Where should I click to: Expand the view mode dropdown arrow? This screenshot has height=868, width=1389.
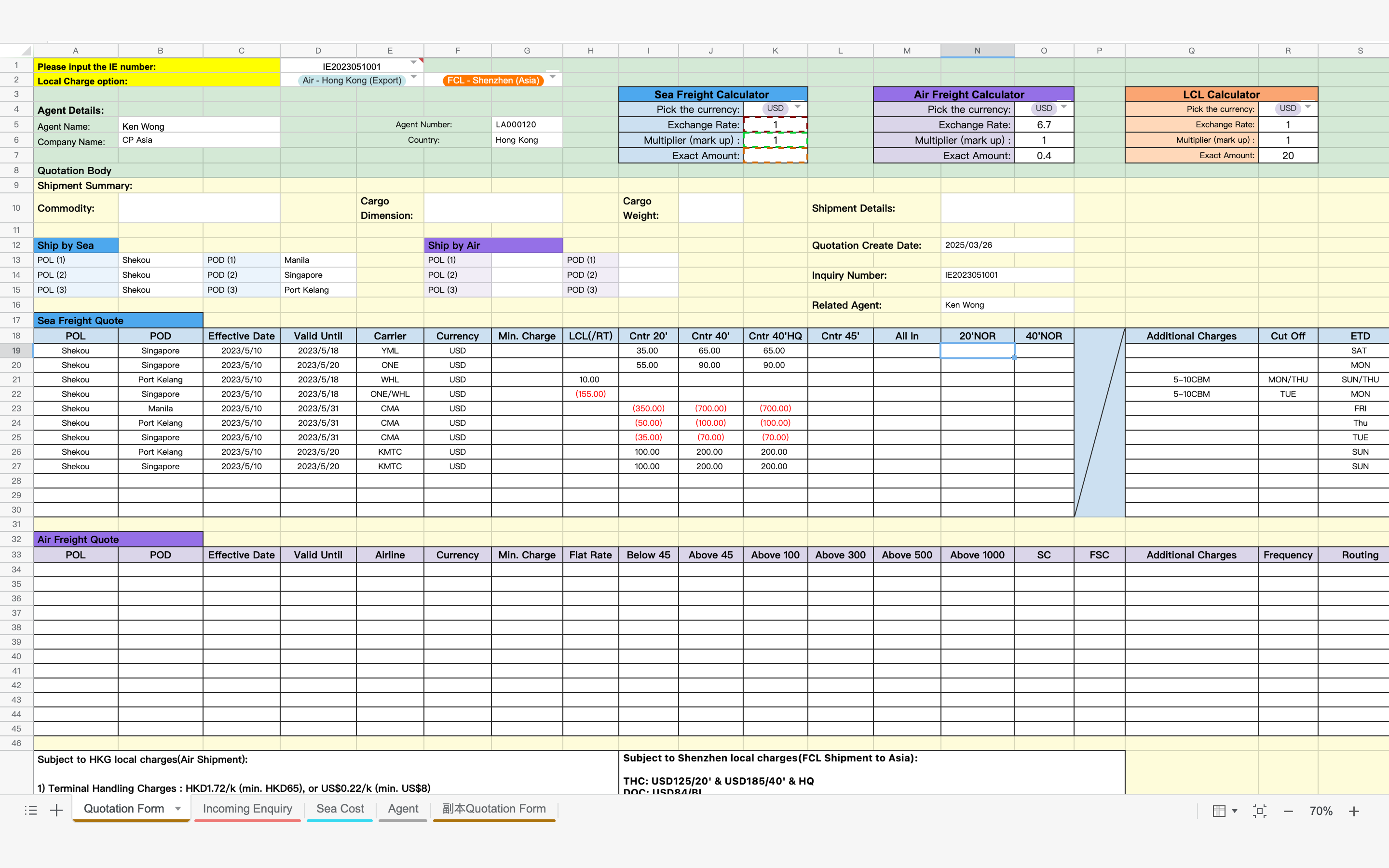(x=1235, y=811)
